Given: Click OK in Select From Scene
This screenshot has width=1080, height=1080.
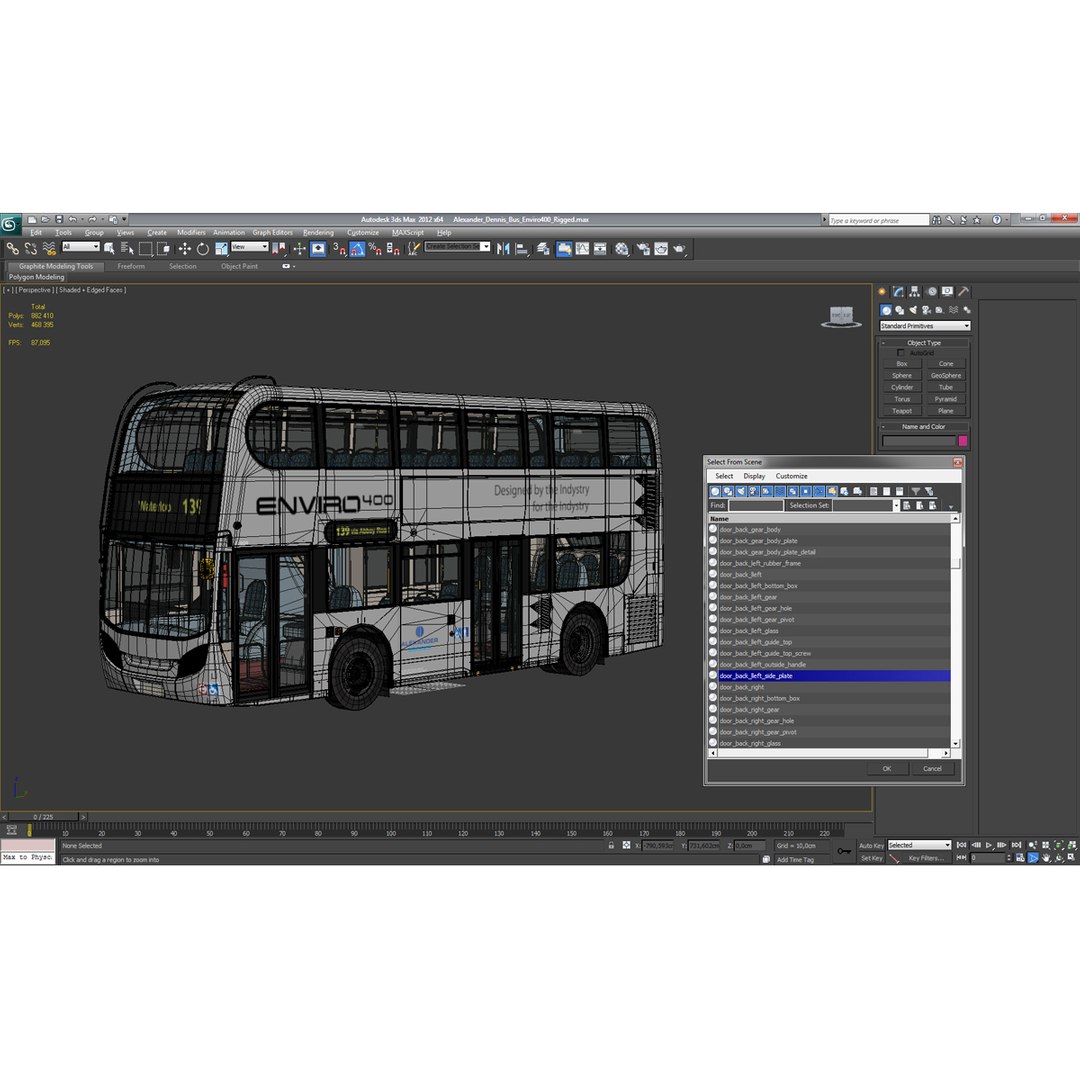Looking at the screenshot, I should point(886,769).
